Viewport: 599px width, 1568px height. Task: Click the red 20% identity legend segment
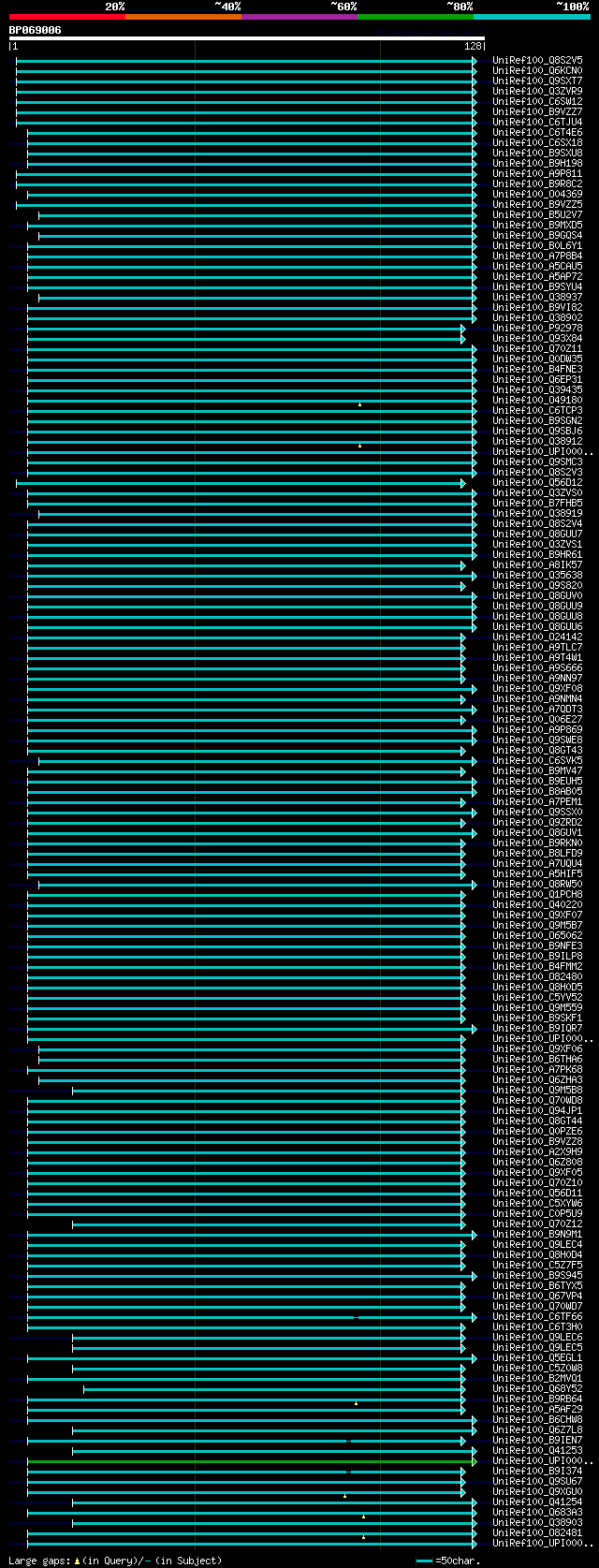(67, 17)
